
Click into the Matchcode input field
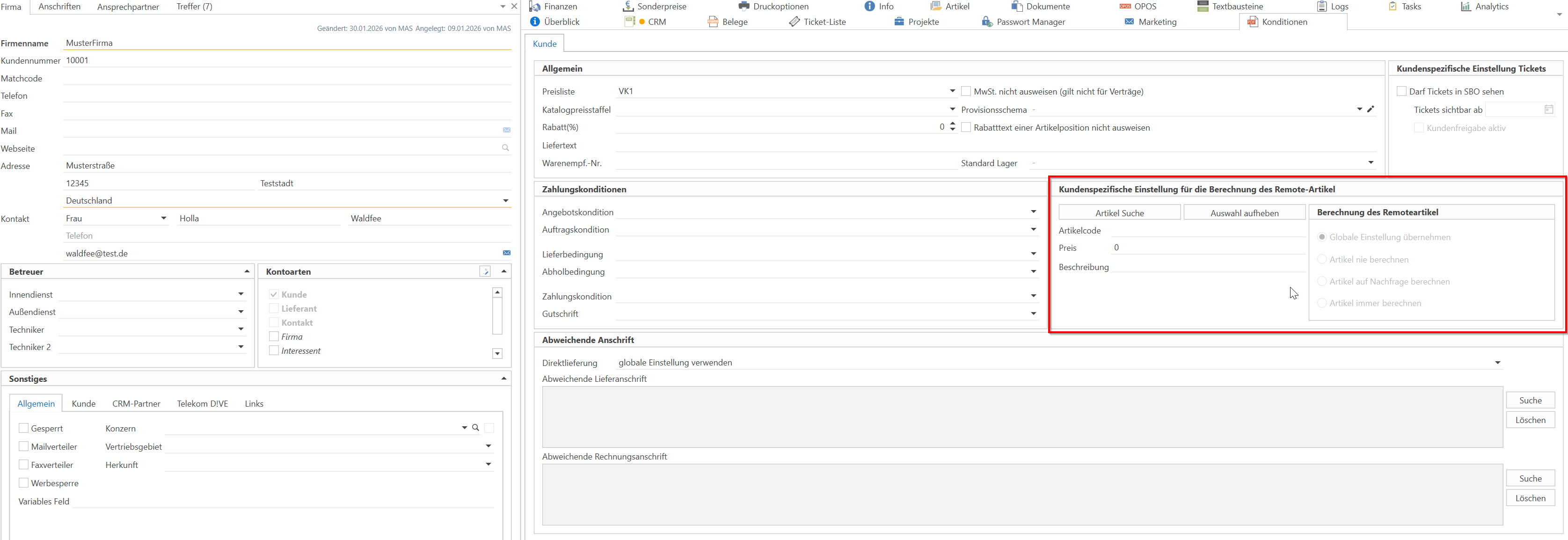coord(286,79)
